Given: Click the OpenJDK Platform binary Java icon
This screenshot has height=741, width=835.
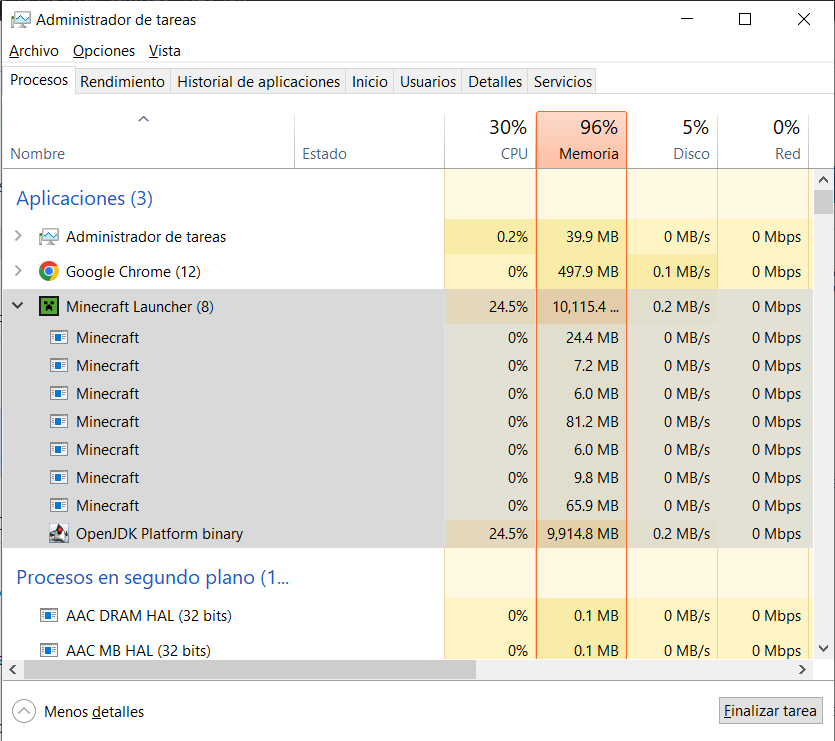Looking at the screenshot, I should (x=59, y=534).
